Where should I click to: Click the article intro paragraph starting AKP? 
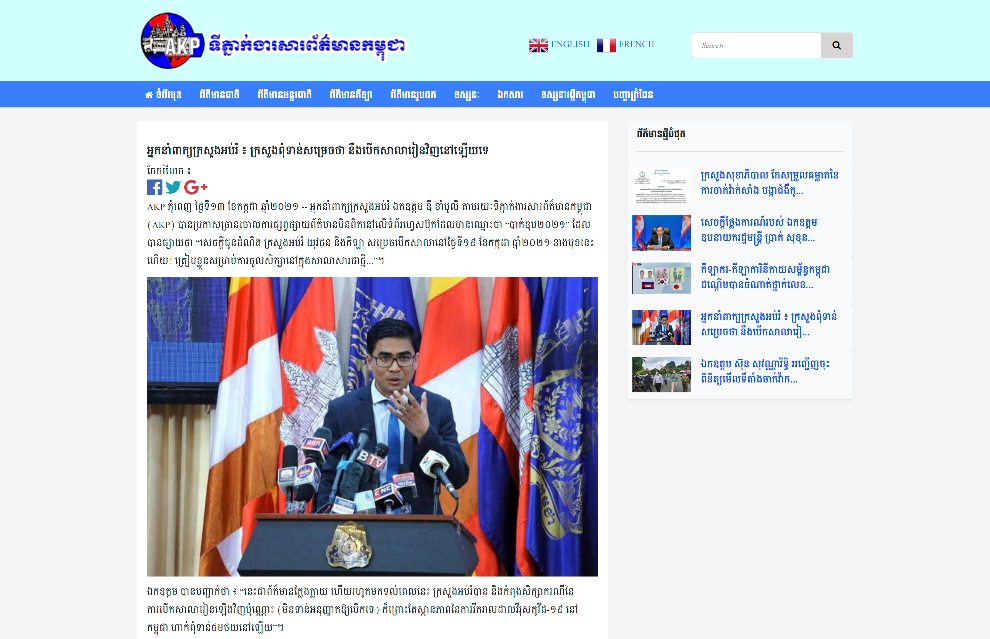tap(371, 233)
